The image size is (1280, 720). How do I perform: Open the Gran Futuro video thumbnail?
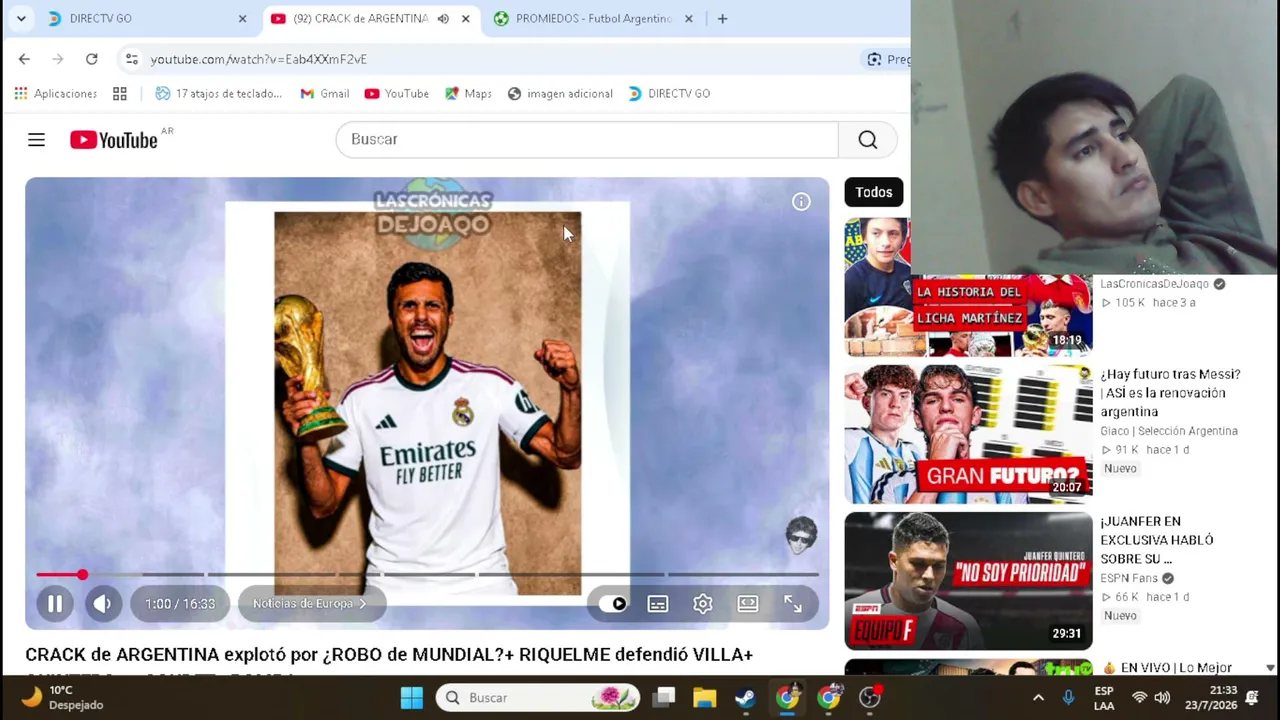point(968,434)
